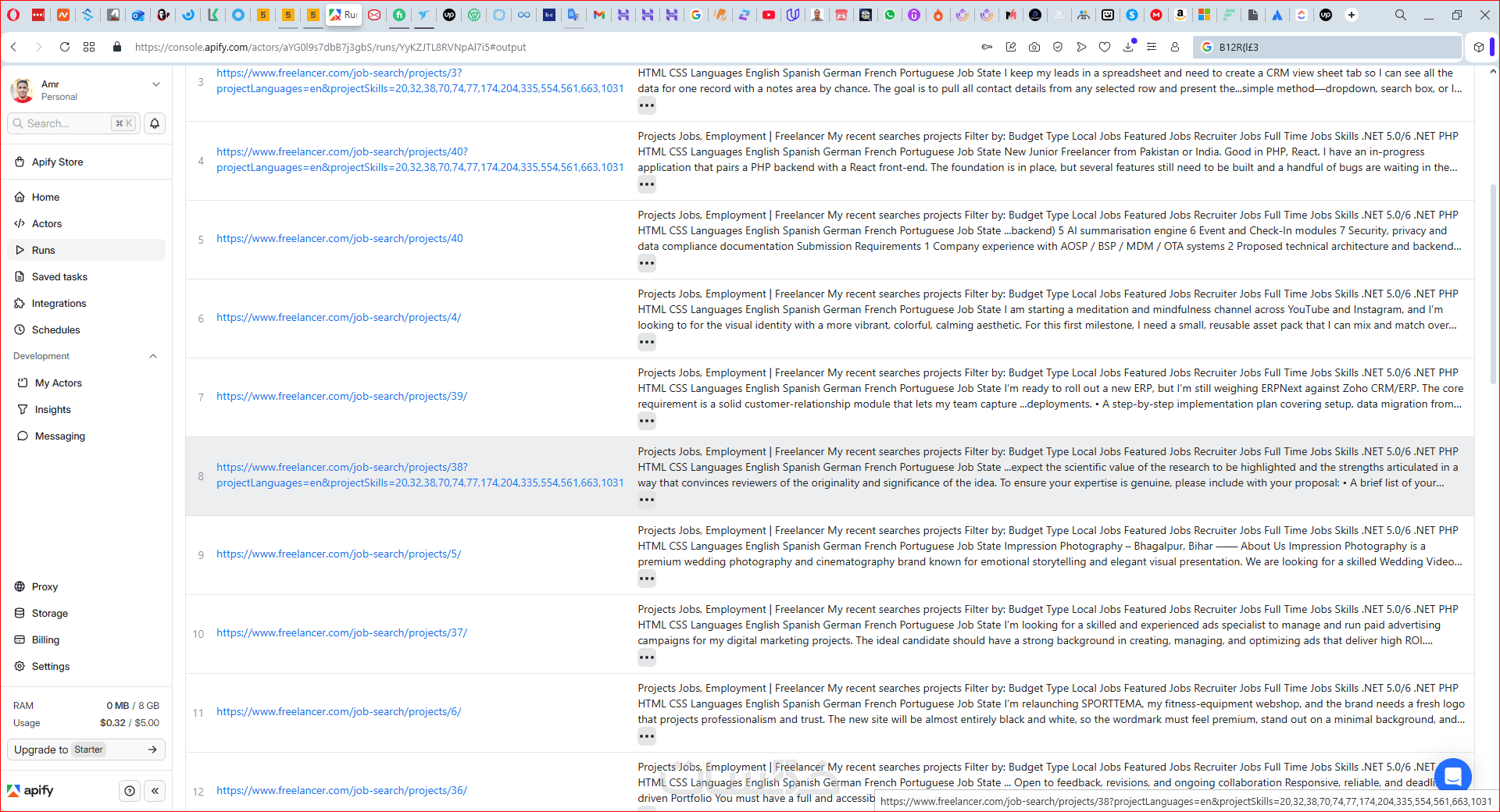Open a new tab with the plus icon
The image size is (1500, 812).
[x=1352, y=15]
